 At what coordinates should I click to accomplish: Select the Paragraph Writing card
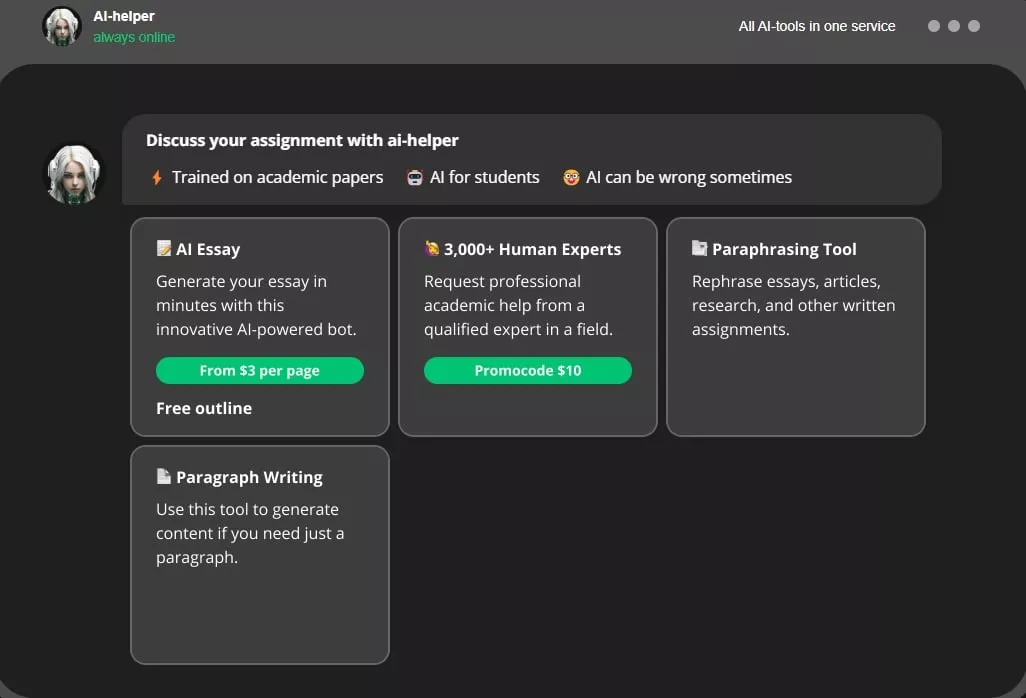[x=260, y=555]
